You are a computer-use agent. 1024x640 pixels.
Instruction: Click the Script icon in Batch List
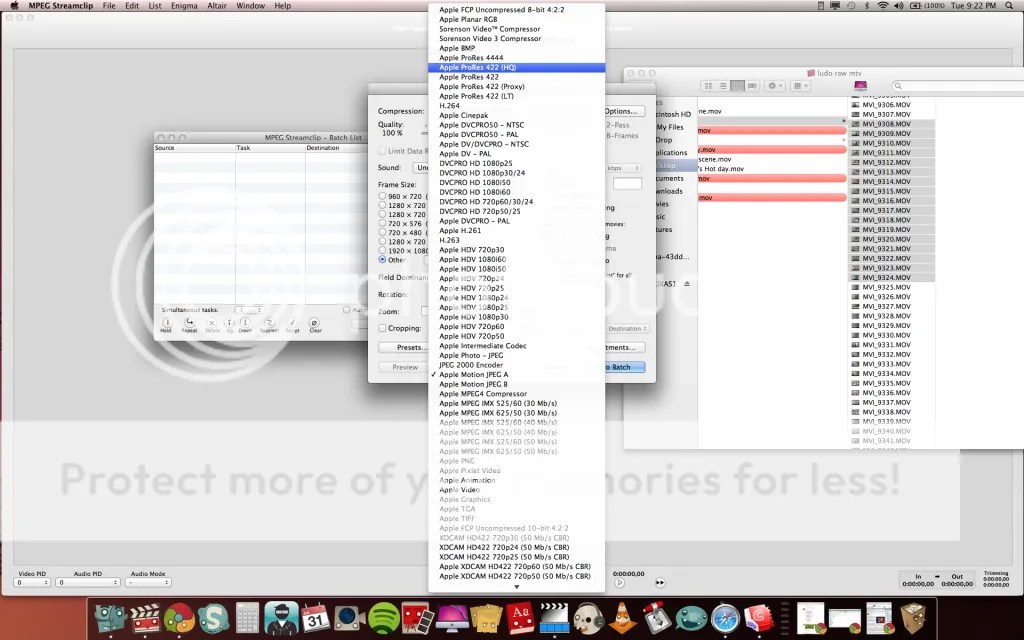(292, 323)
